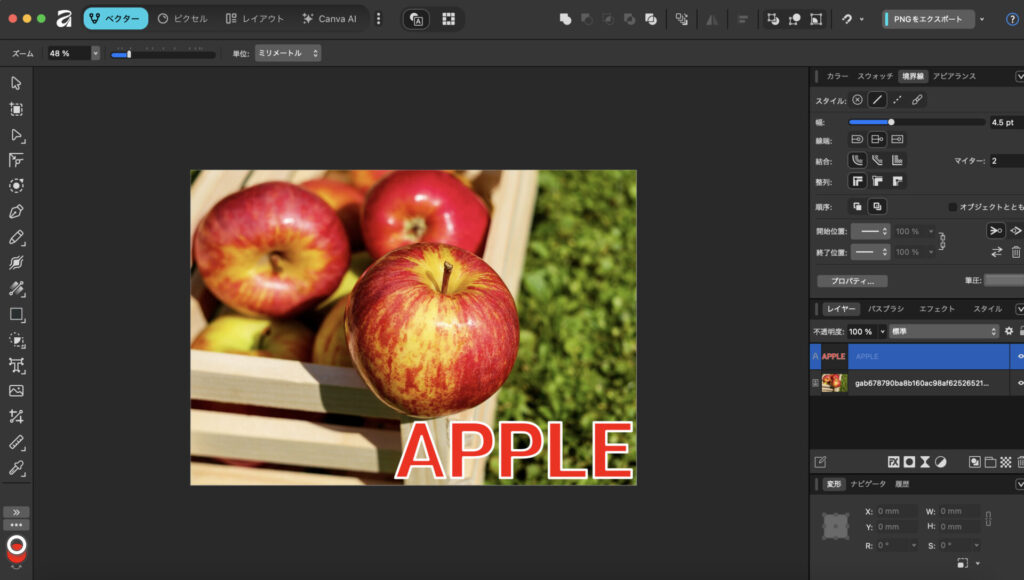Click the PNGをエクスポート button
This screenshot has height=580, width=1024.
(x=927, y=19)
